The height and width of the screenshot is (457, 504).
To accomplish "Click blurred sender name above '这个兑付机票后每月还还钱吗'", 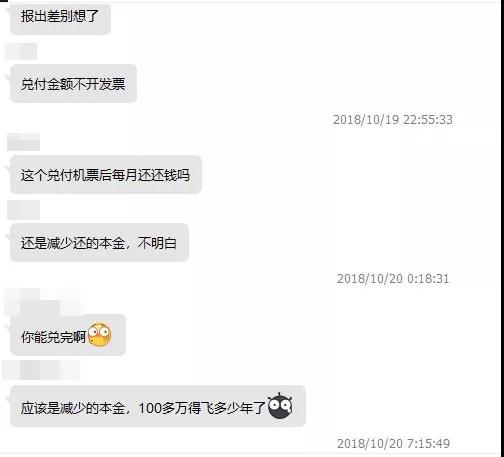I will point(23,142).
